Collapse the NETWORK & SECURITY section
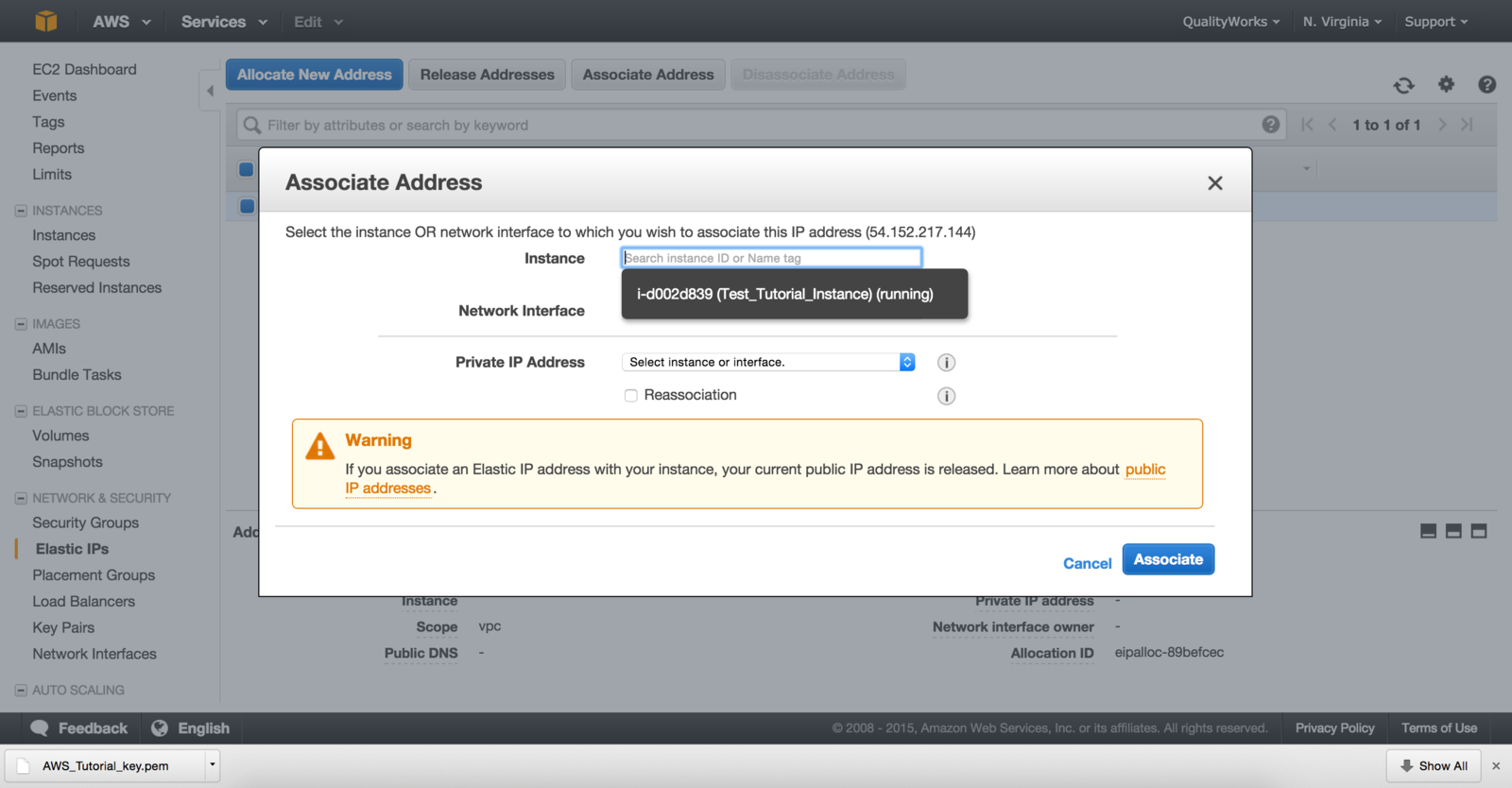This screenshot has width=1512, height=788. click(x=21, y=498)
